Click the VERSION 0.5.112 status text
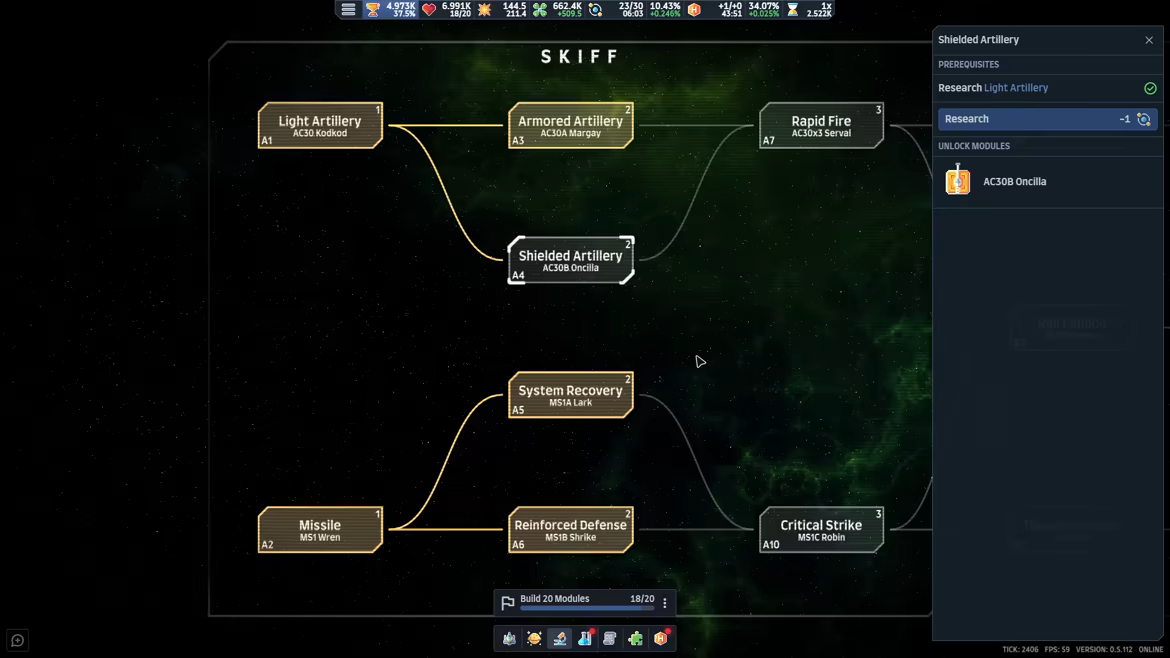 click(1104, 650)
